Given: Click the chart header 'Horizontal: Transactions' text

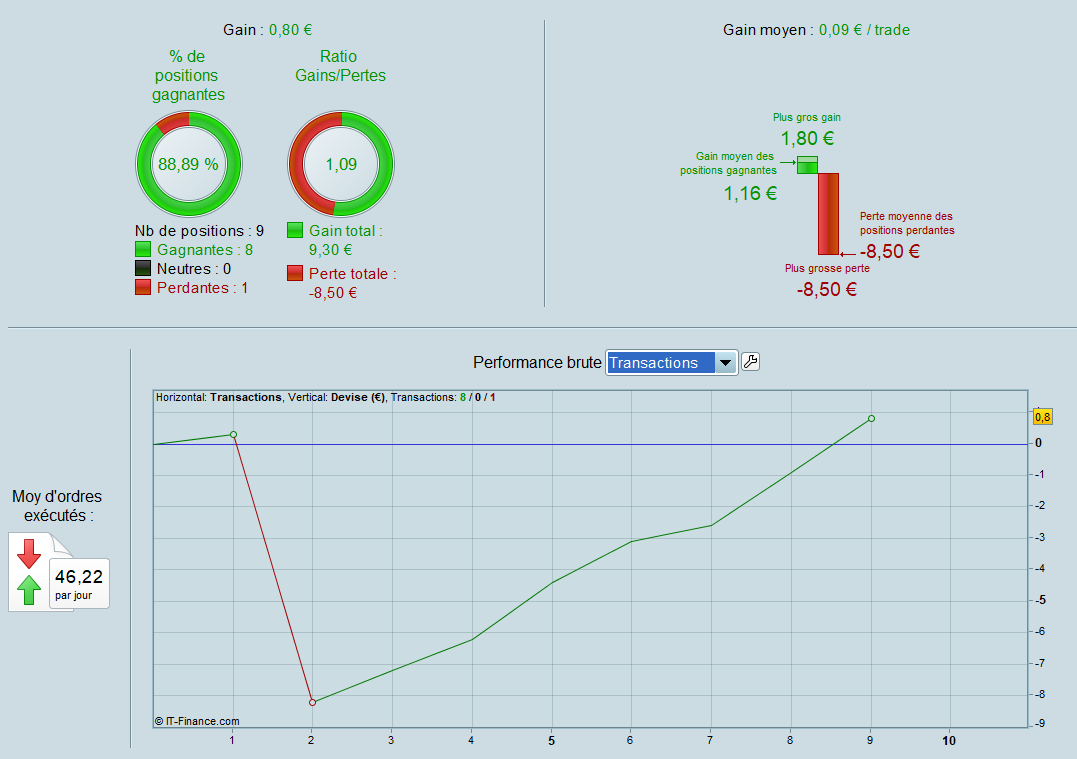Looking at the screenshot, I should pos(218,397).
